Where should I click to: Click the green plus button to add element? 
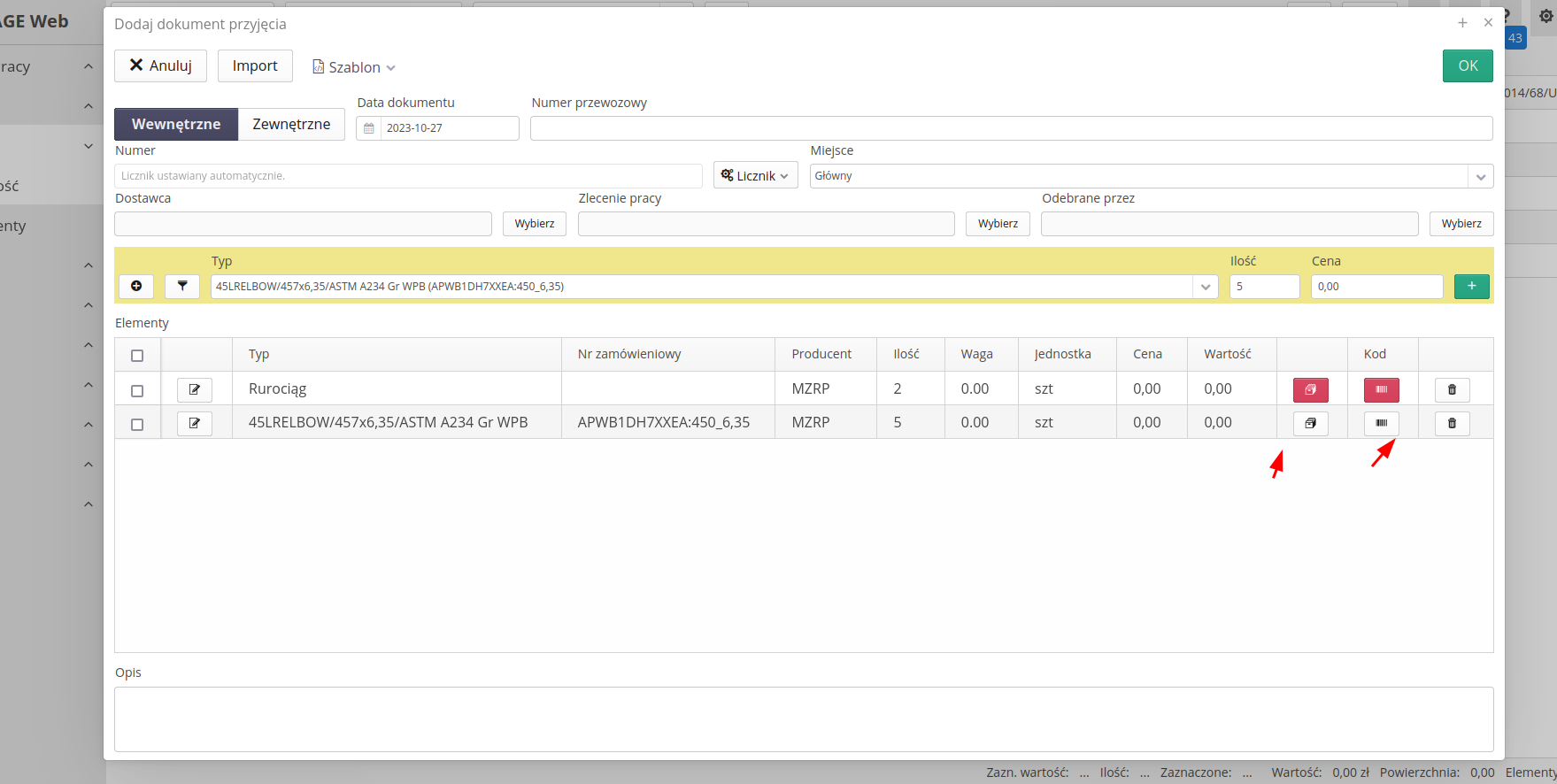tap(1471, 286)
